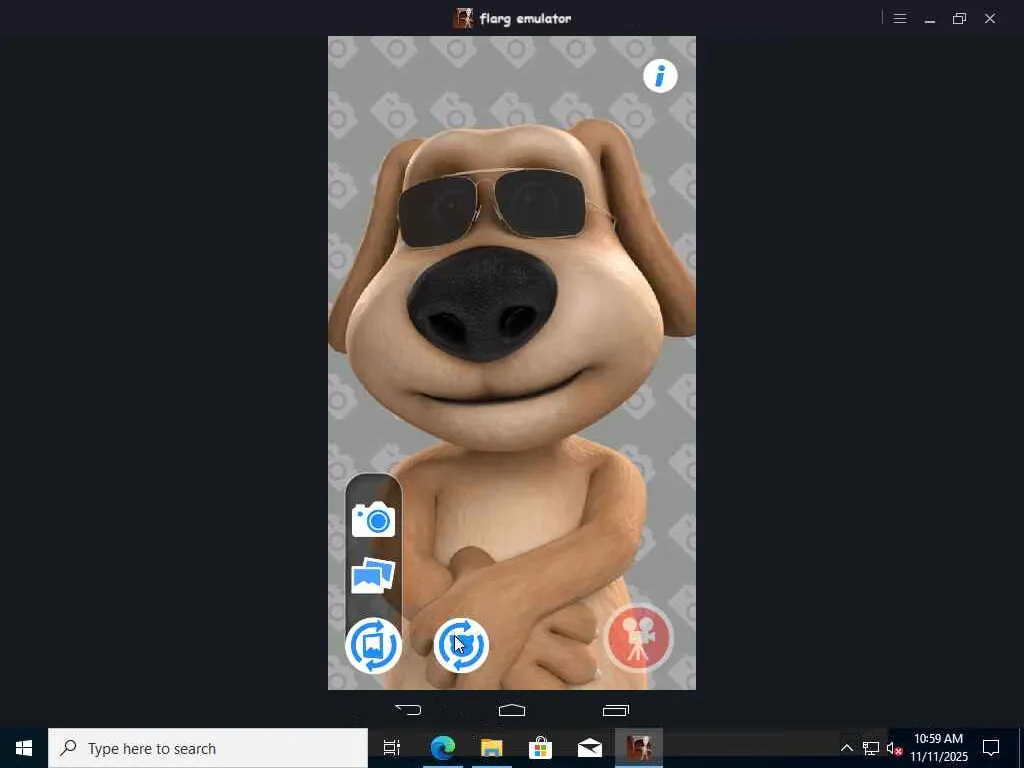Screen dimensions: 1024x768
Task: Tap the Android home navigation button
Action: click(x=512, y=710)
